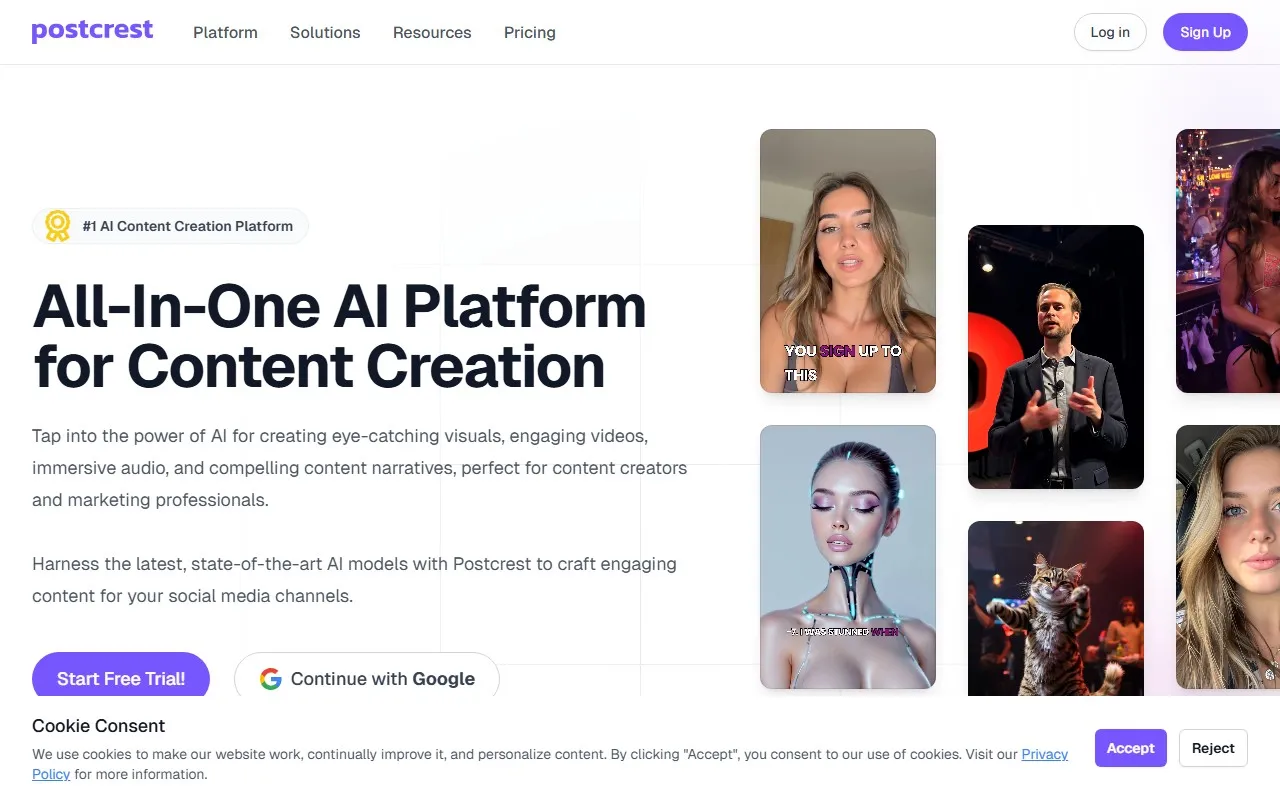Screen dimensions: 1280x800
Task: Open the Solutions menu
Action: click(325, 32)
